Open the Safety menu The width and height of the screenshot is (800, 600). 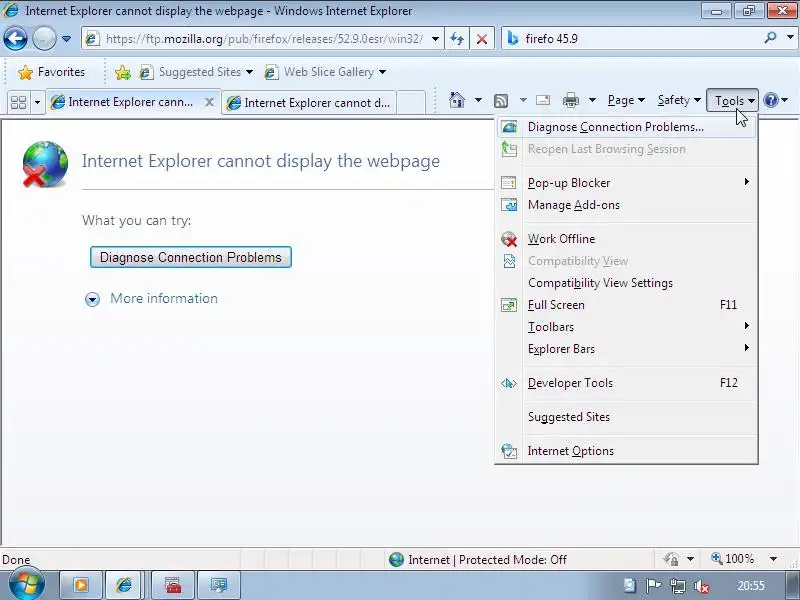679,101
